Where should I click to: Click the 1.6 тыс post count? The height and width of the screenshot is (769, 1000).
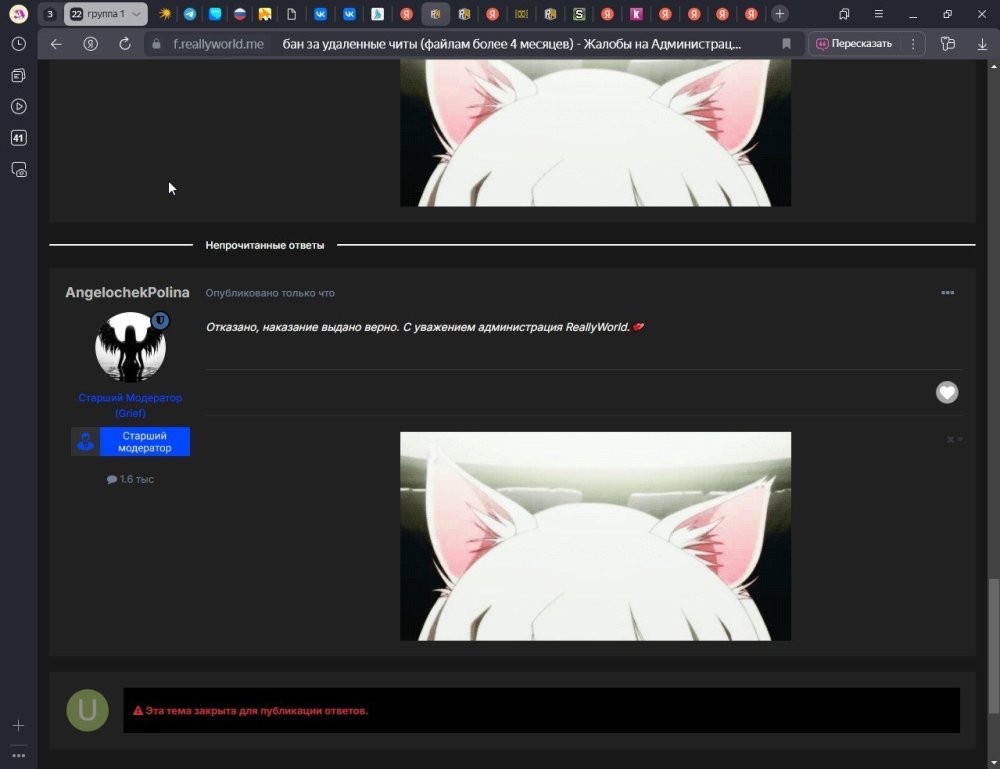pos(130,479)
